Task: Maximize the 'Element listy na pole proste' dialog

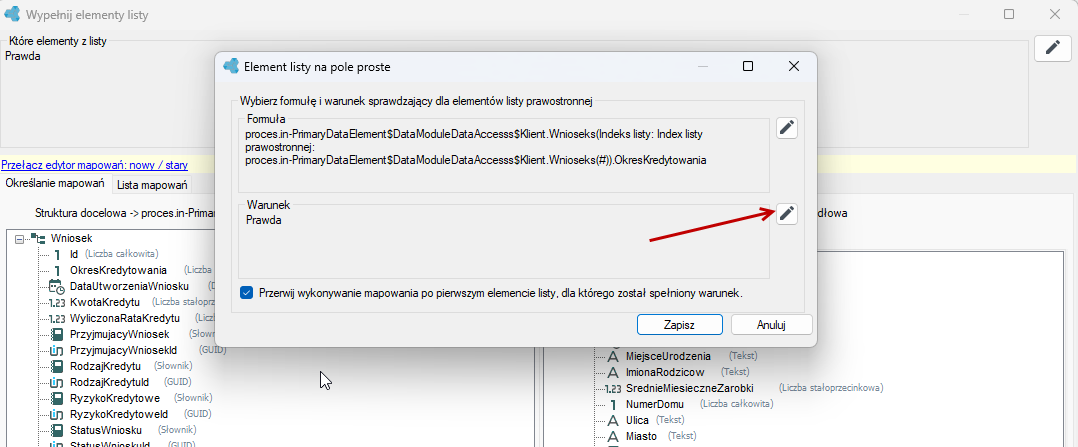Action: pos(748,66)
